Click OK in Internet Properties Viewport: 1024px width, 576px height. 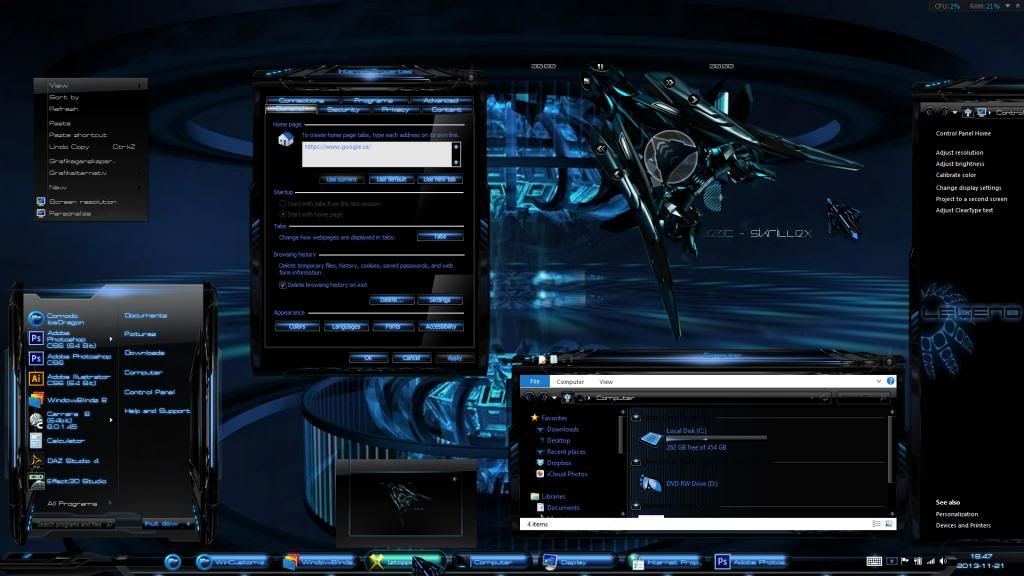(x=368, y=358)
